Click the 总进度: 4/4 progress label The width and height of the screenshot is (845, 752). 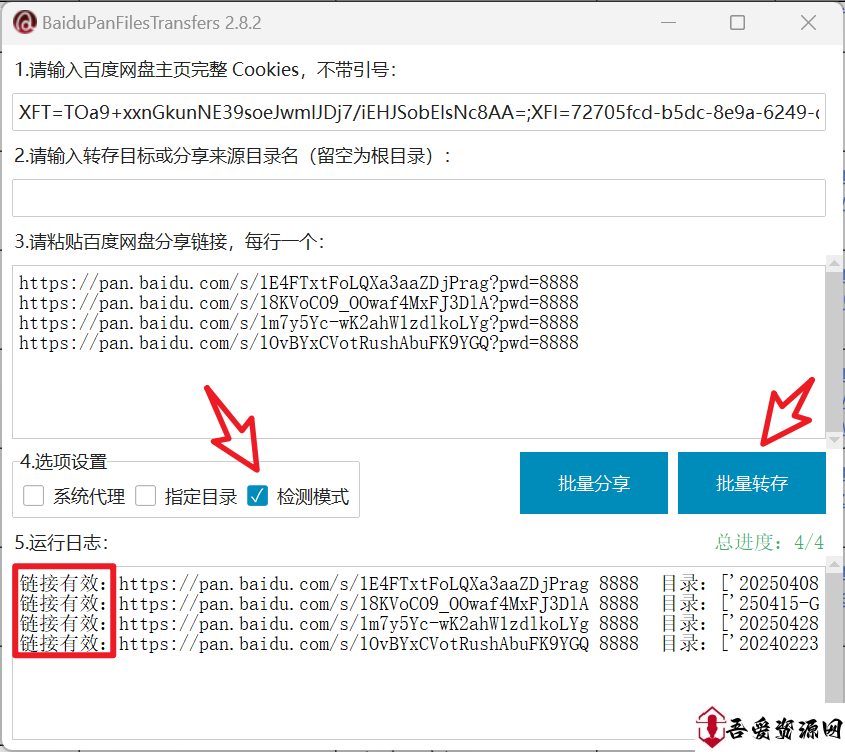[769, 542]
